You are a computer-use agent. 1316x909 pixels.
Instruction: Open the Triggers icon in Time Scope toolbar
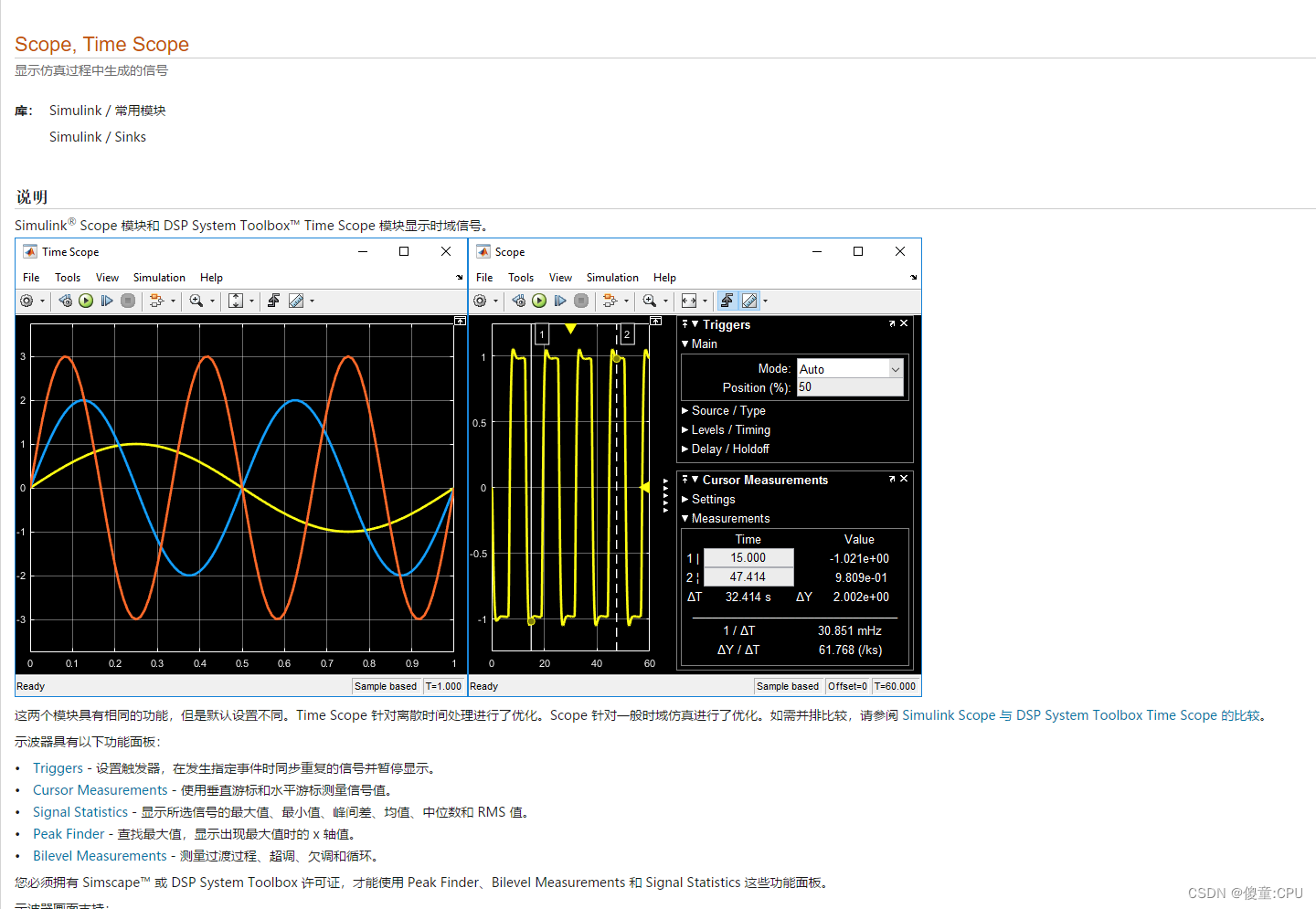(273, 301)
